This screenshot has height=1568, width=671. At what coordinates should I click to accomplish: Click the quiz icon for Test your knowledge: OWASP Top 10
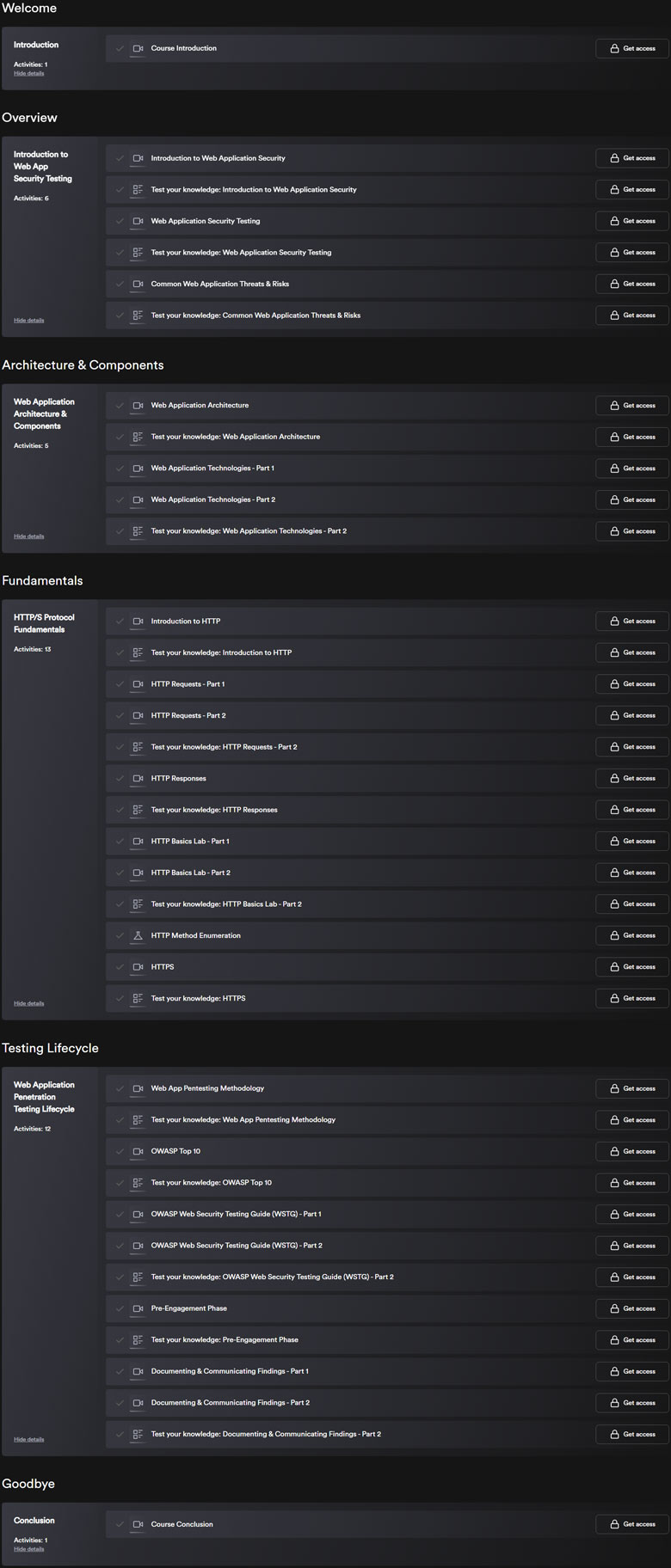tap(138, 1183)
